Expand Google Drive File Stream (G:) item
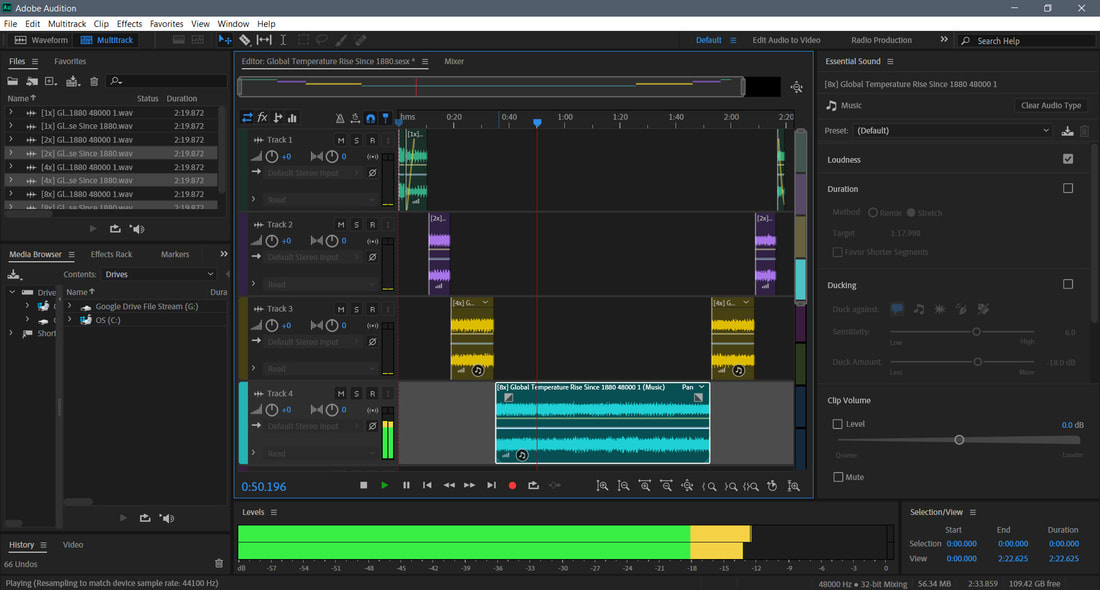Viewport: 1100px width, 590px height. [69, 306]
